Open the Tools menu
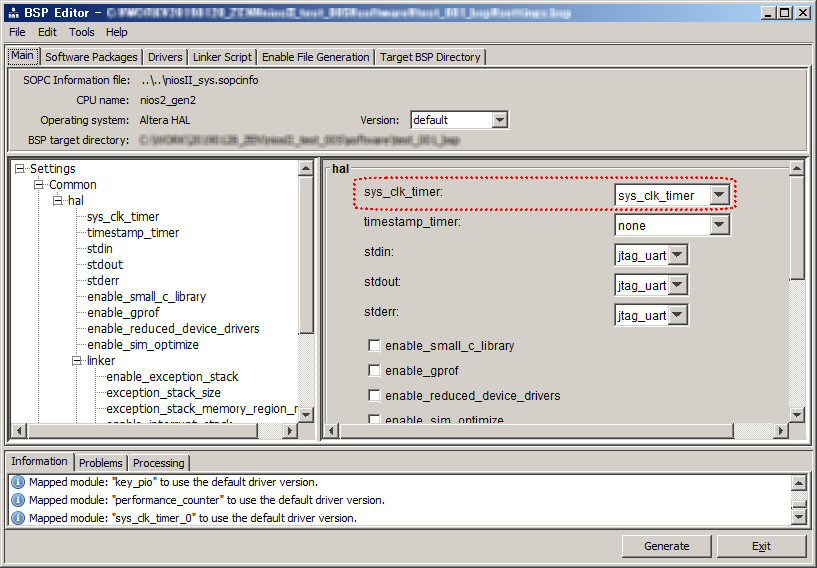Viewport: 817px width, 568px height. 82,32
